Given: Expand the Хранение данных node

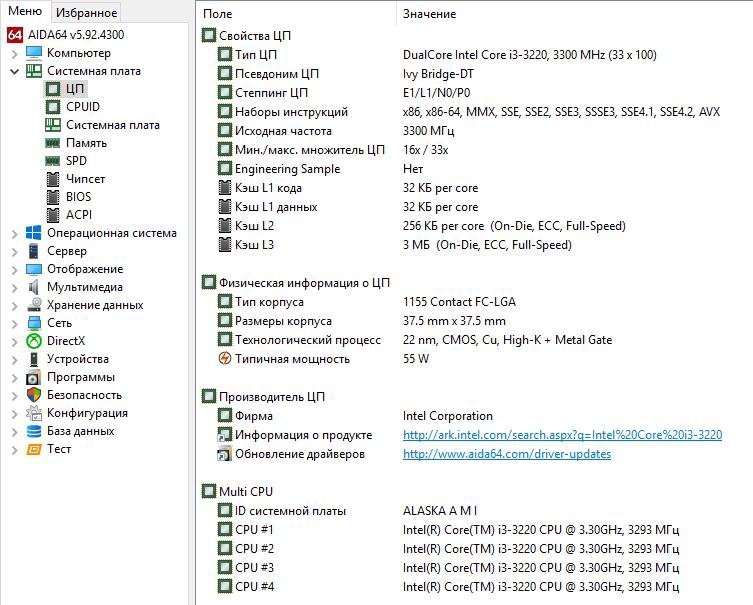Looking at the screenshot, I should [14, 306].
